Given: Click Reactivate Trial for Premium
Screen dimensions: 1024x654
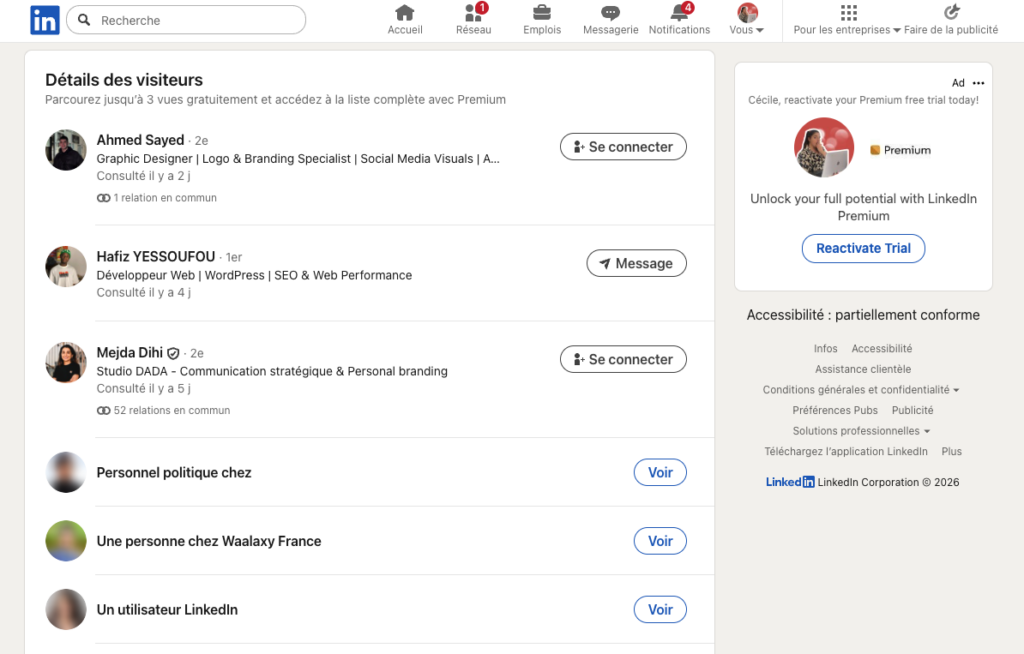Looking at the screenshot, I should [863, 248].
